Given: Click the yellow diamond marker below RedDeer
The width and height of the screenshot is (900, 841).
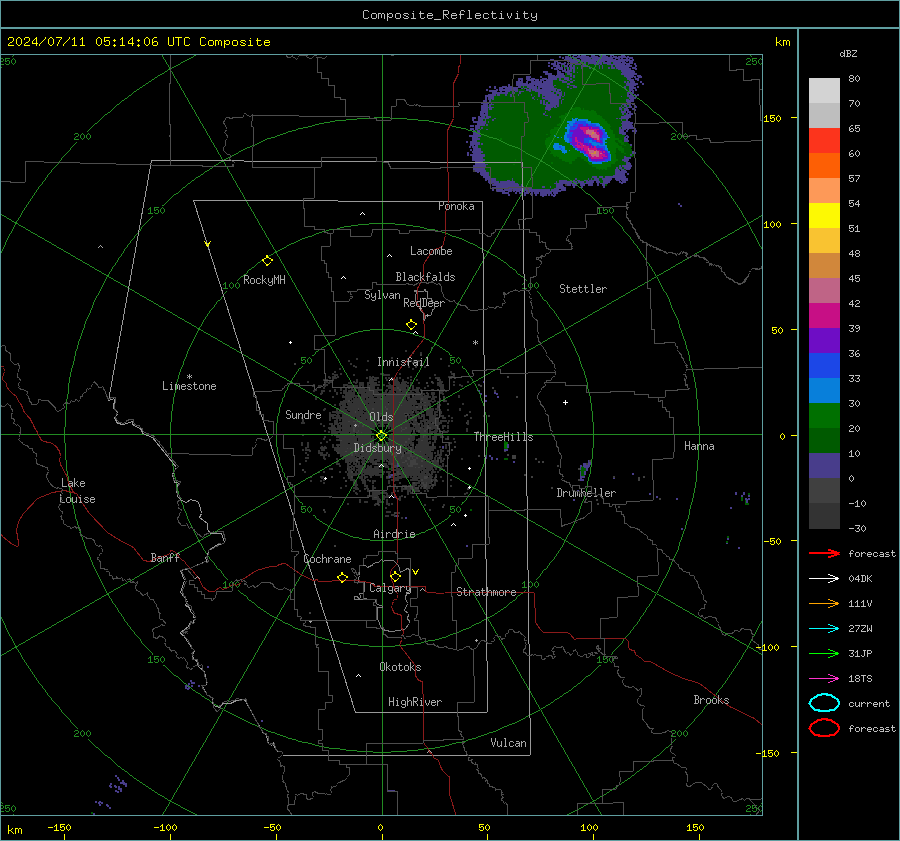Looking at the screenshot, I should [411, 325].
